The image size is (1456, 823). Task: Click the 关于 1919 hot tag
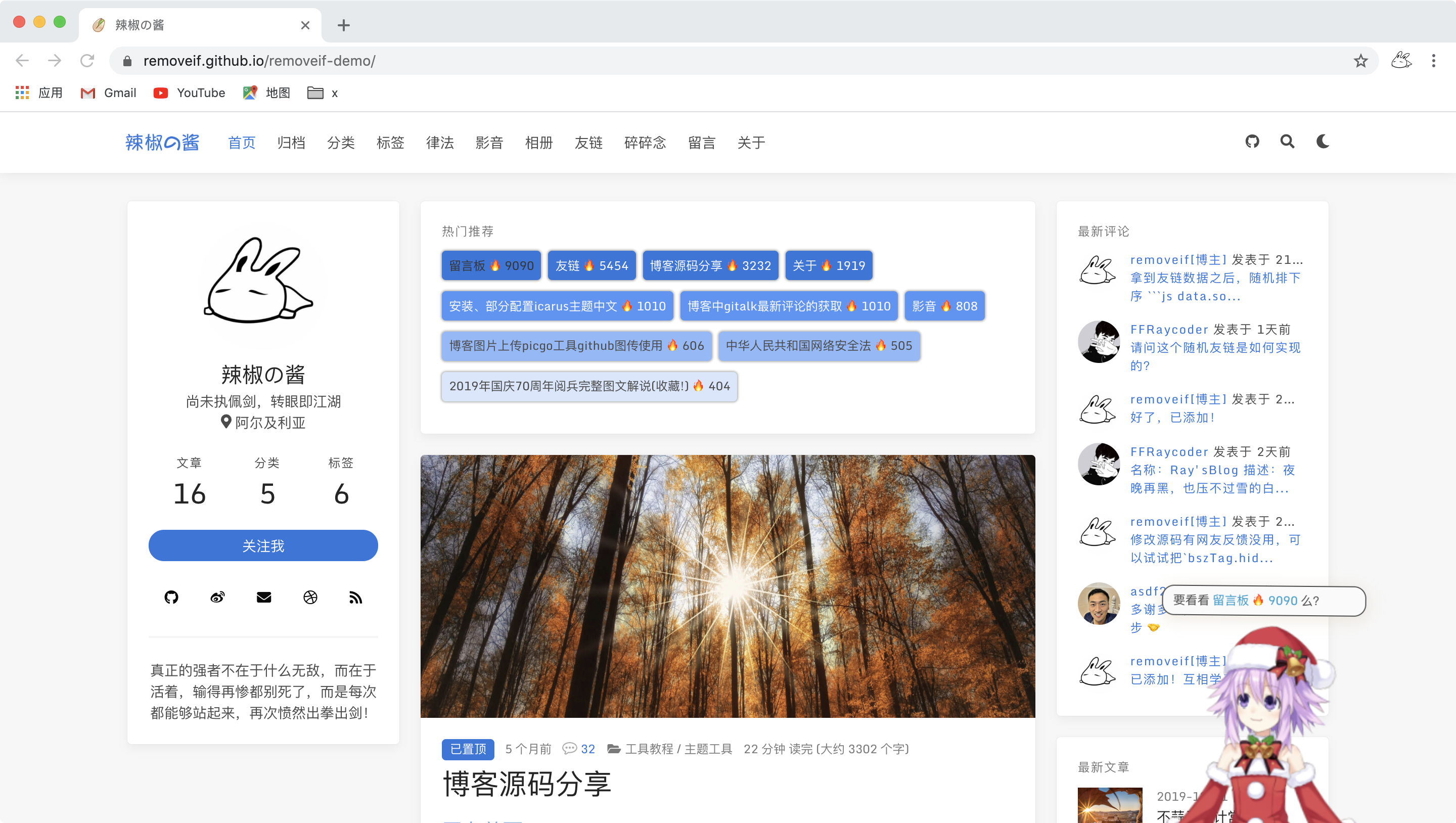click(x=829, y=266)
